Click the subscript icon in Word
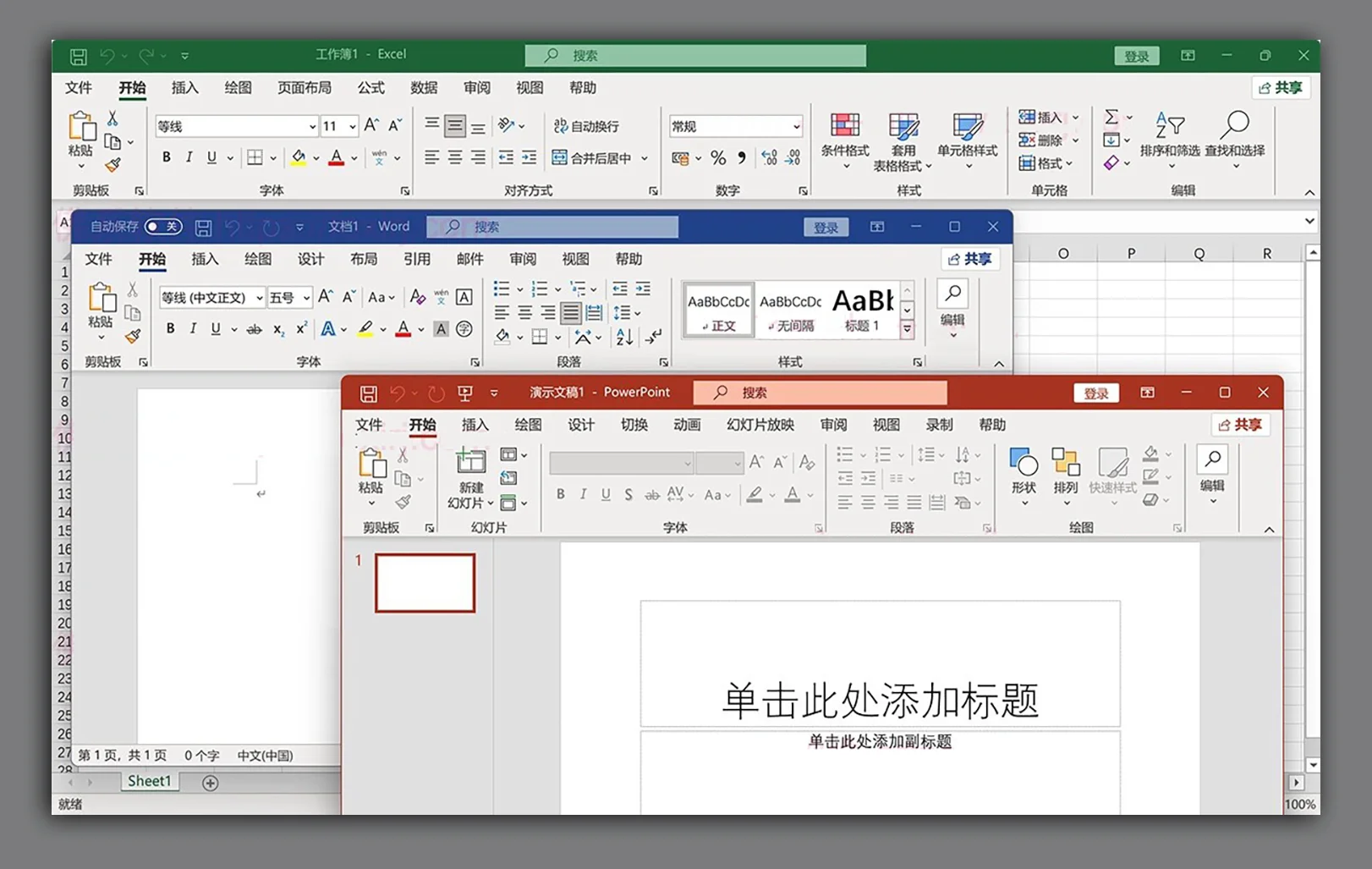1372x869 pixels. [x=278, y=329]
